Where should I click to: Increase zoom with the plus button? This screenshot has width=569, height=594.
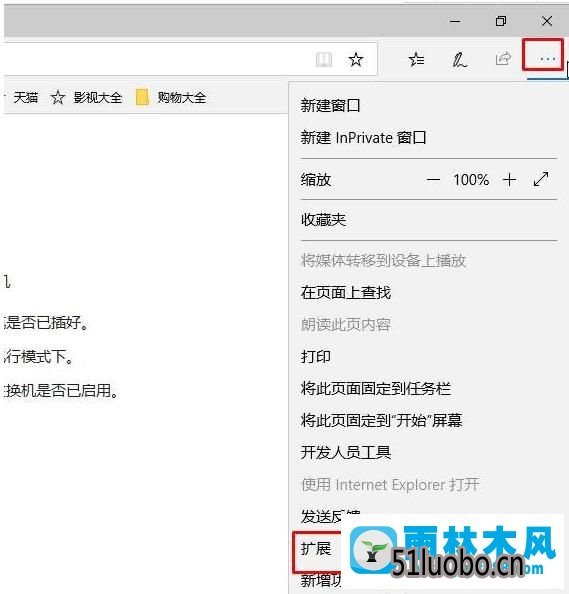[509, 180]
